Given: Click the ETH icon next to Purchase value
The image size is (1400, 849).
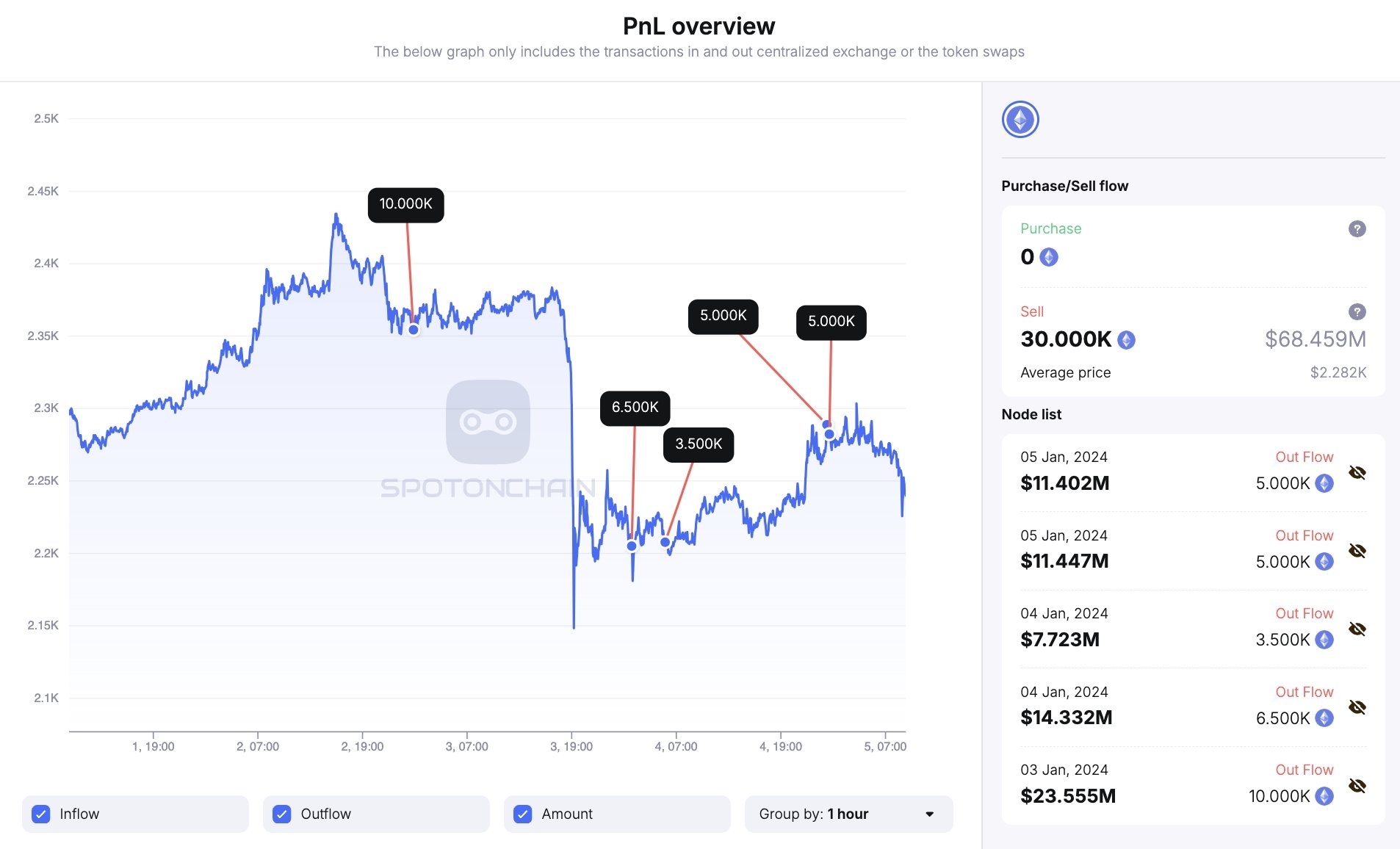Looking at the screenshot, I should (x=1049, y=257).
